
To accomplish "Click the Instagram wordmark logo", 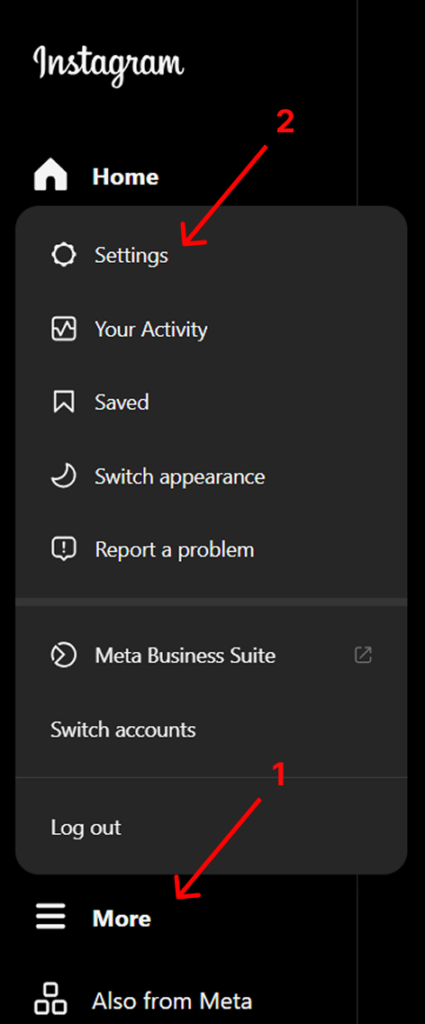I will [108, 65].
